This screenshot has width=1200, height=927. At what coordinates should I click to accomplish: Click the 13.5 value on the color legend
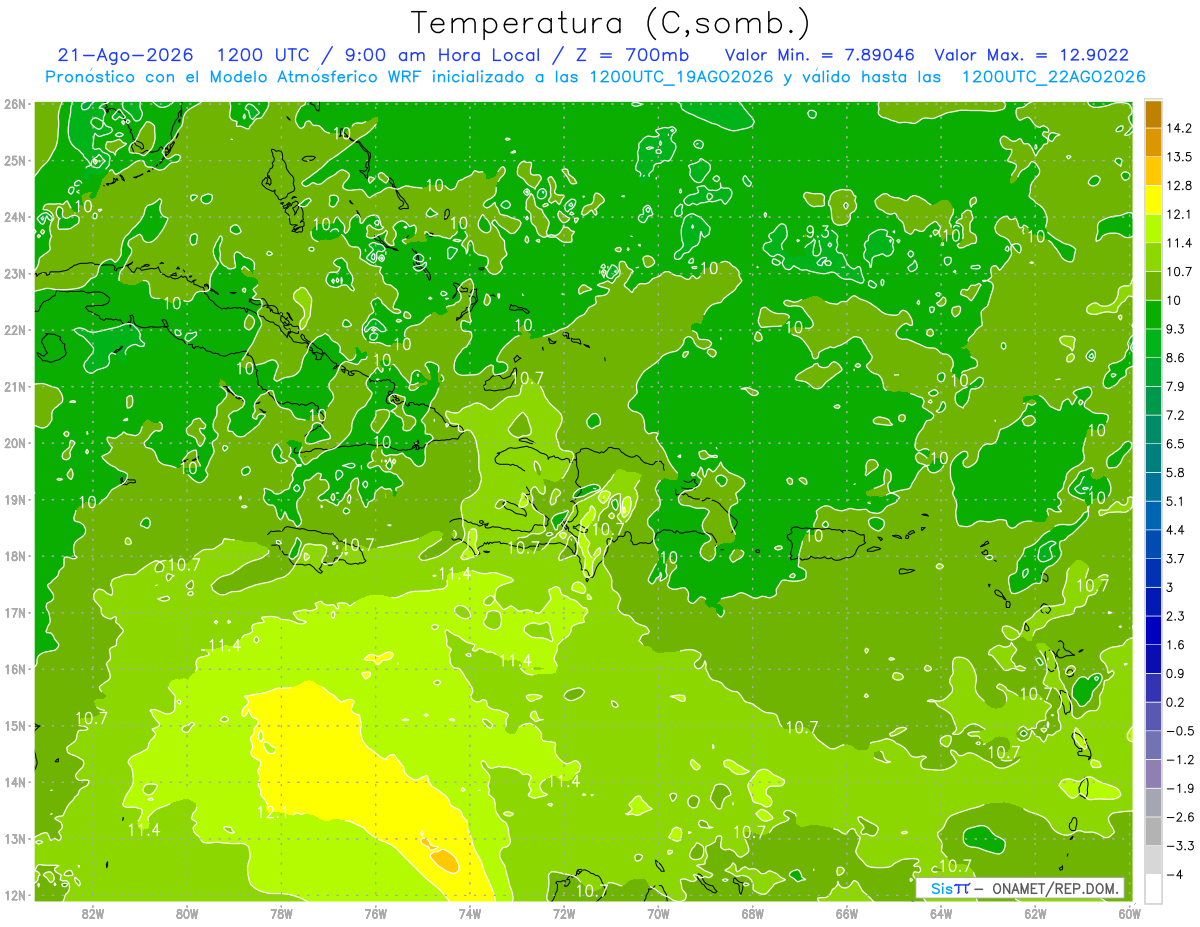[x=1179, y=157]
